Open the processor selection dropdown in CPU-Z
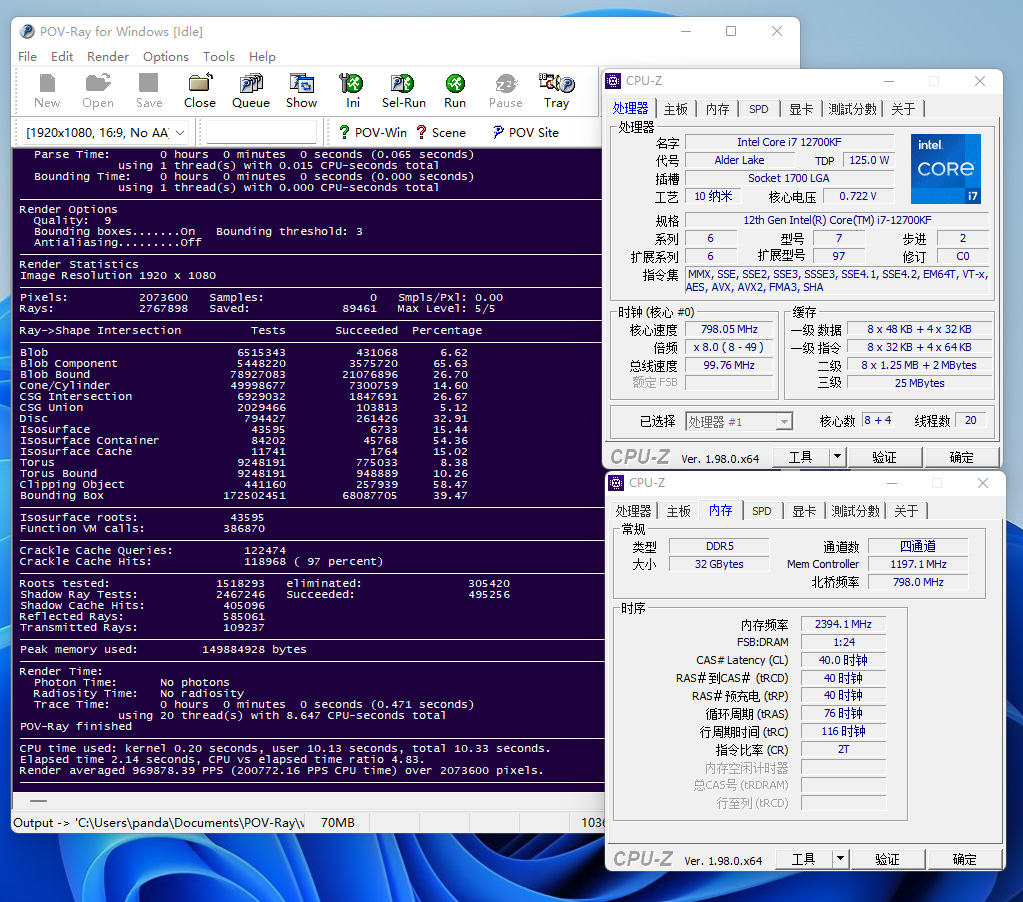 coord(784,422)
